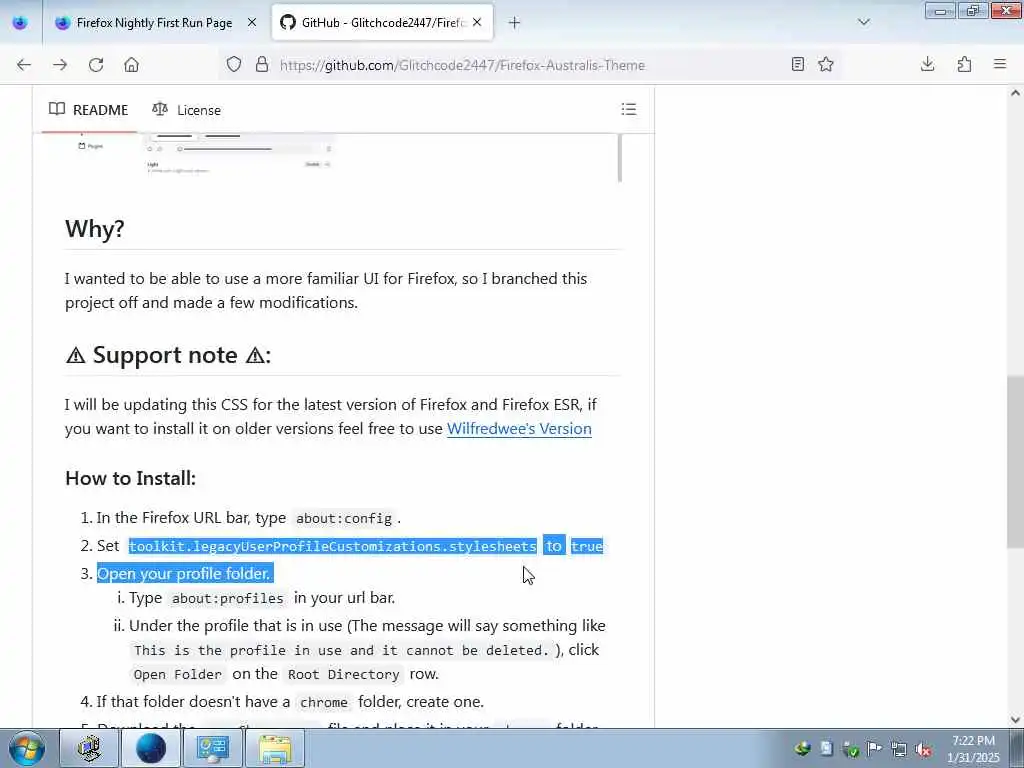The width and height of the screenshot is (1024, 768).
Task: Open the Firefox hamburger application menu
Action: [1000, 64]
